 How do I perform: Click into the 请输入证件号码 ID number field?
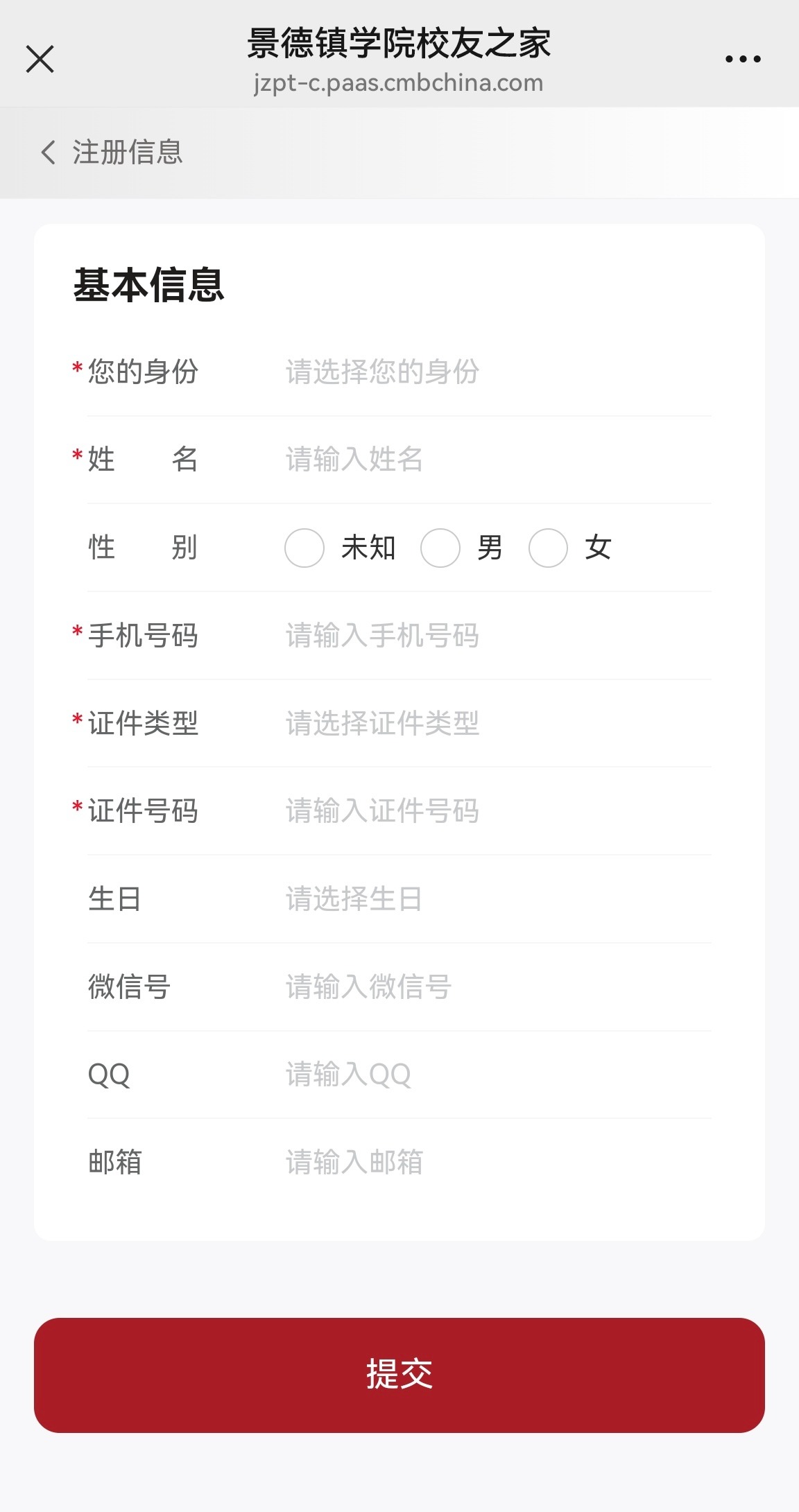[x=486, y=811]
